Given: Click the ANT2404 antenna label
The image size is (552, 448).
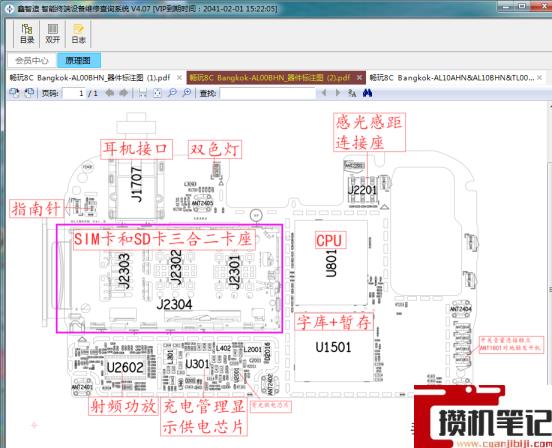Looking at the screenshot, I should point(460,309).
